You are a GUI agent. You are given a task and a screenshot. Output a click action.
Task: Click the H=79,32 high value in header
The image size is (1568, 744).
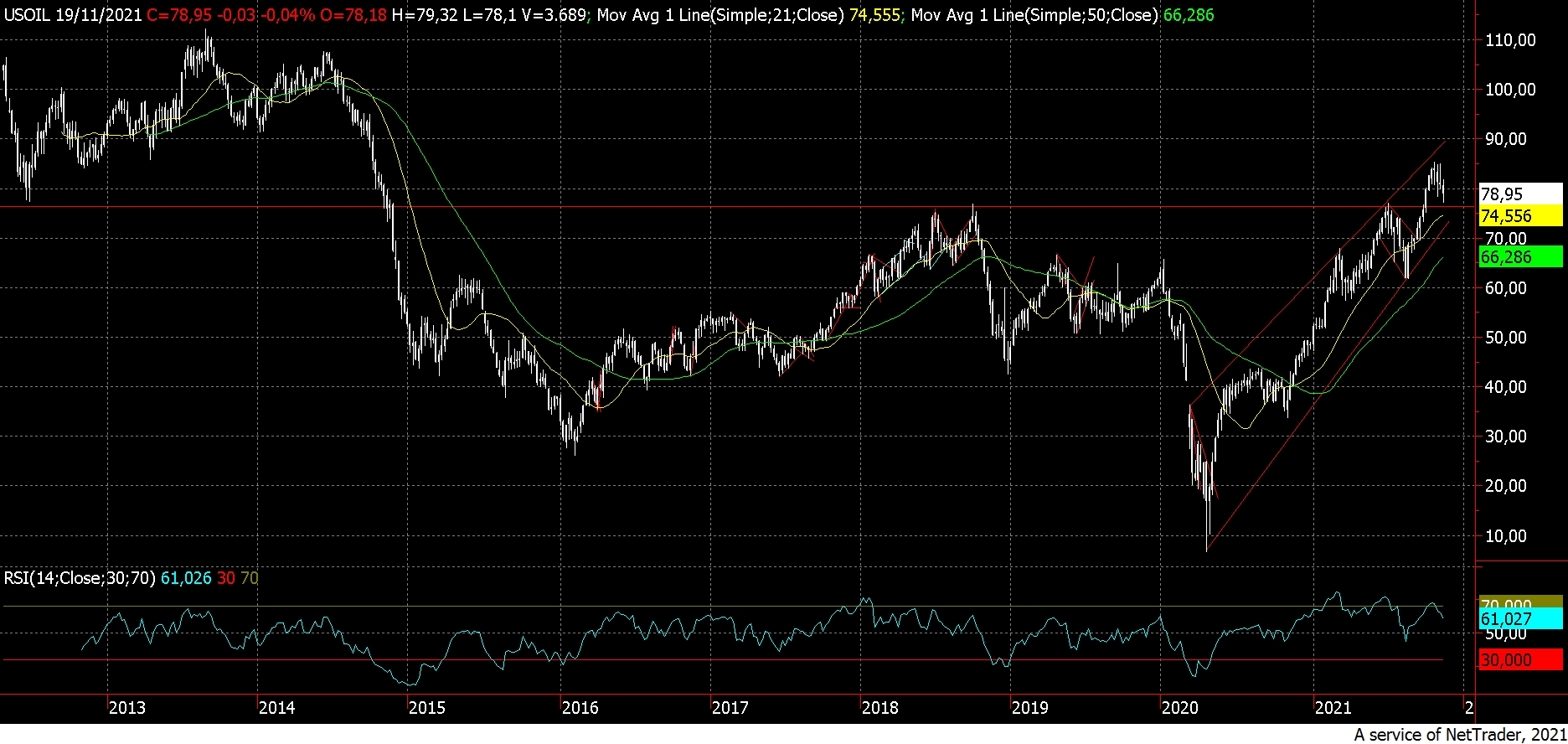(x=425, y=15)
